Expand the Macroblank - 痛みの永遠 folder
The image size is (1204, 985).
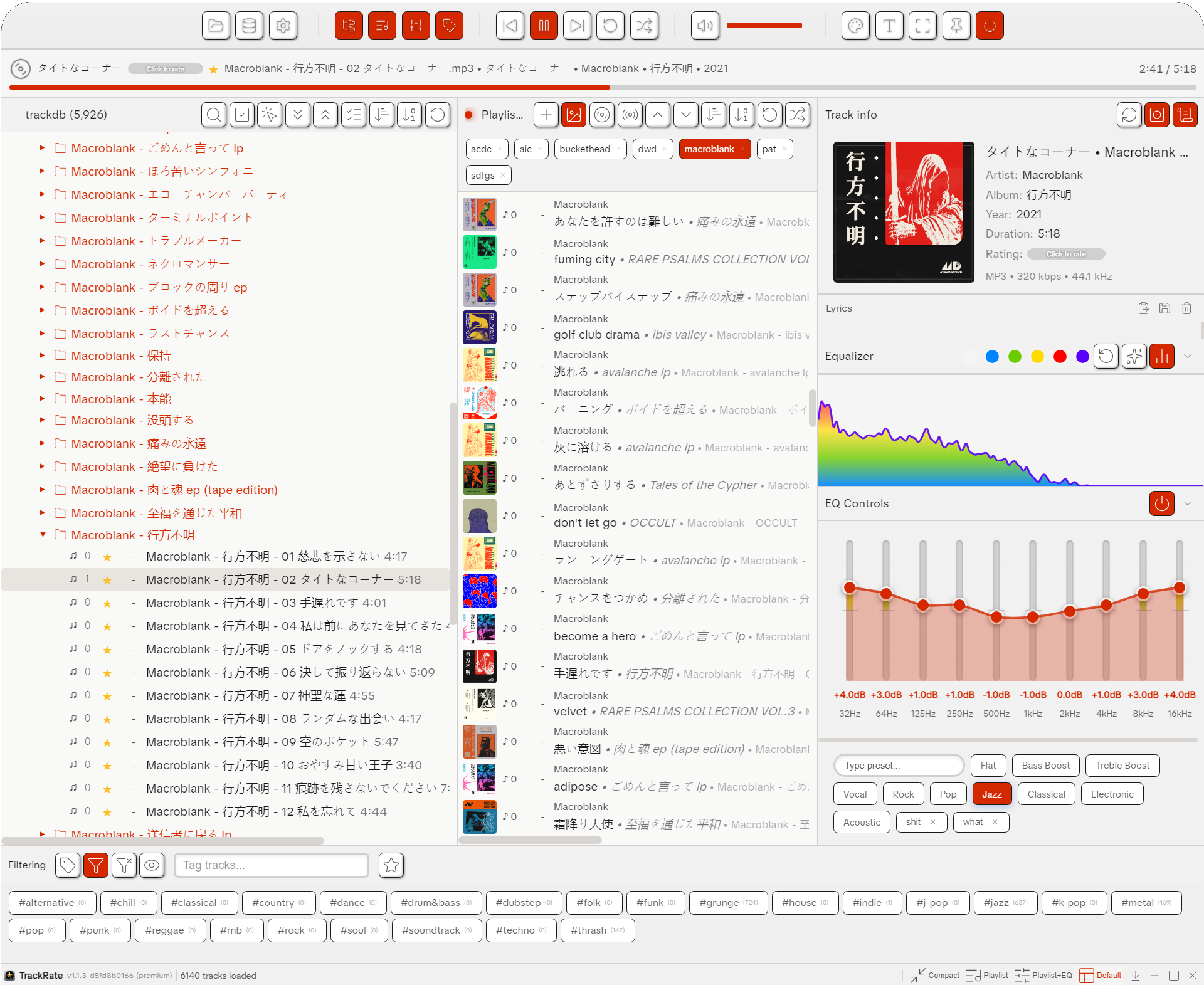click(42, 443)
